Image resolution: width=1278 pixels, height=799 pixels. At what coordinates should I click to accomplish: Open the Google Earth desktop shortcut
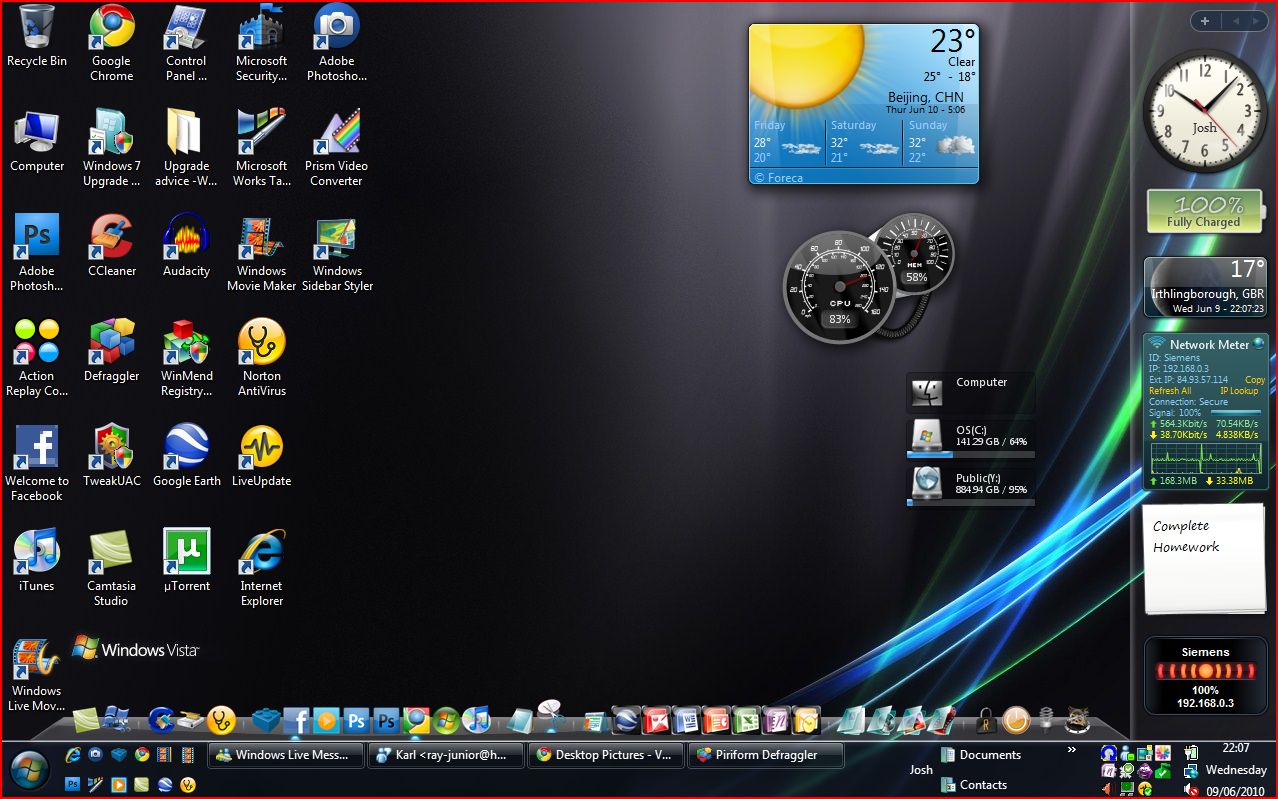[x=186, y=456]
